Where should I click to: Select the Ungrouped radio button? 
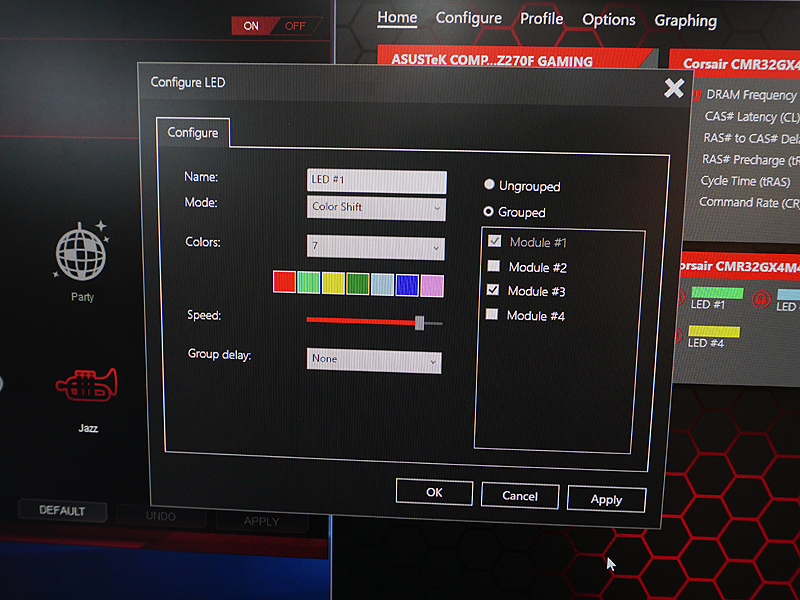coord(489,184)
